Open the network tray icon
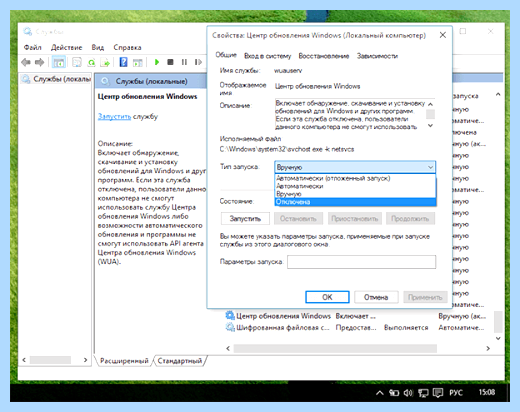 [x=423, y=393]
